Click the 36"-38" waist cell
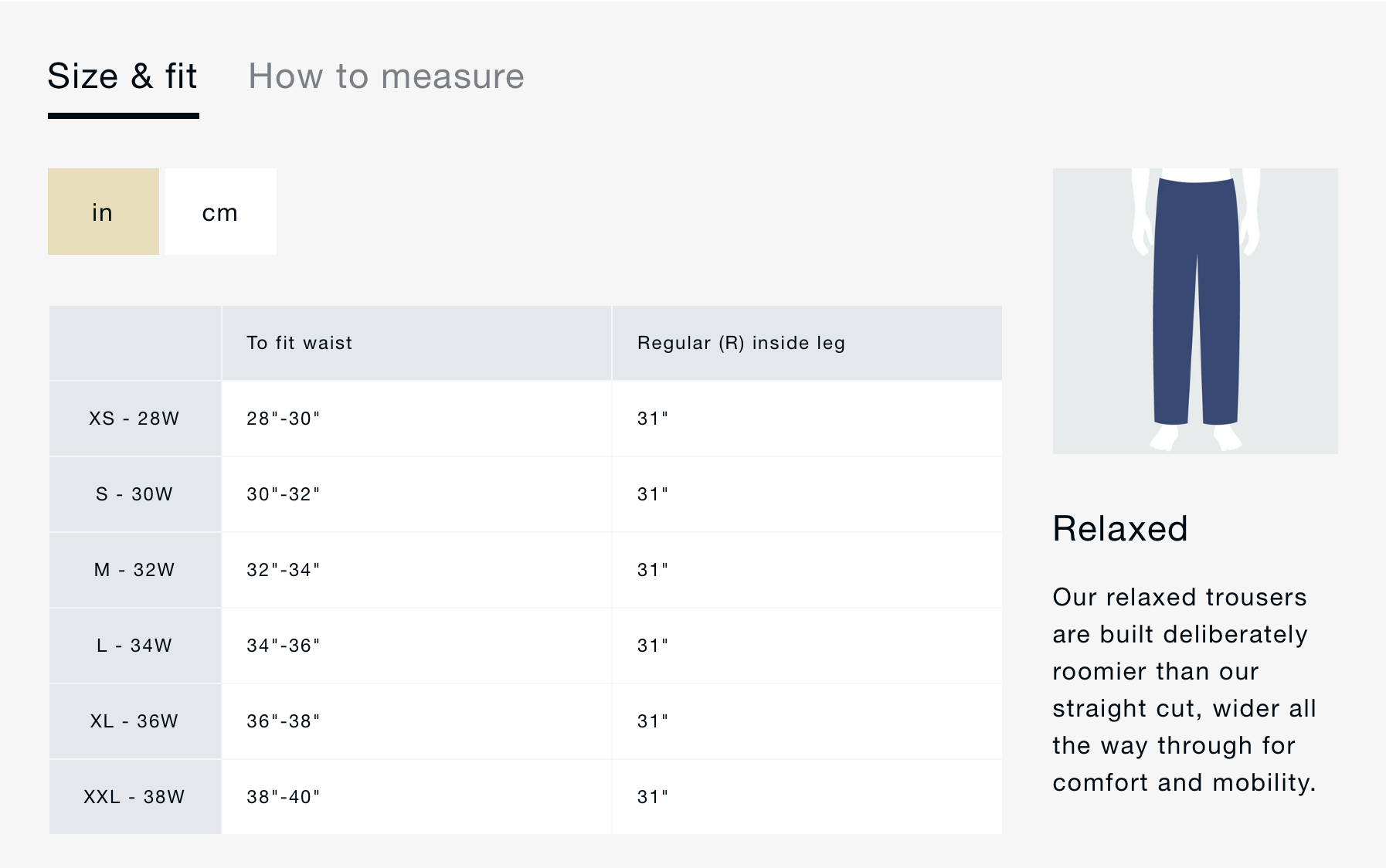The height and width of the screenshot is (868, 1386). tap(283, 721)
